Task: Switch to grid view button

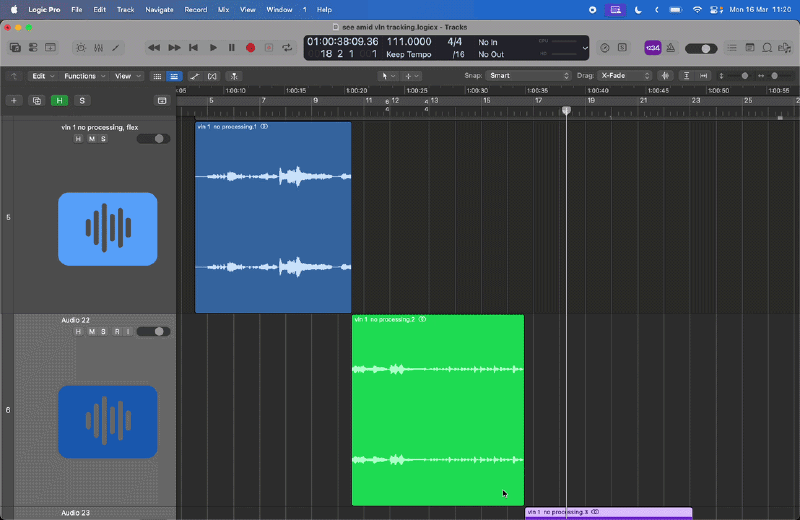Action: 157,76
